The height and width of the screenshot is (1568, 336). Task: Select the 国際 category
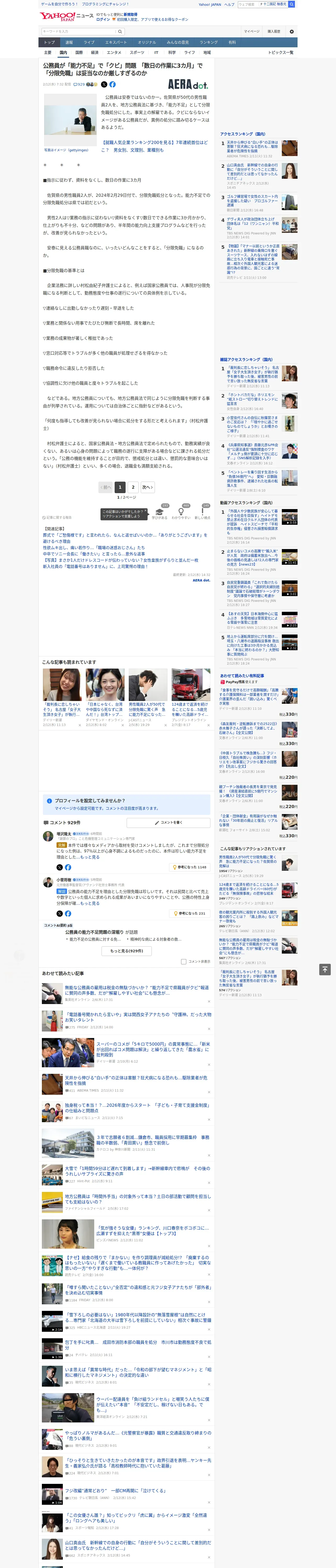tap(79, 52)
